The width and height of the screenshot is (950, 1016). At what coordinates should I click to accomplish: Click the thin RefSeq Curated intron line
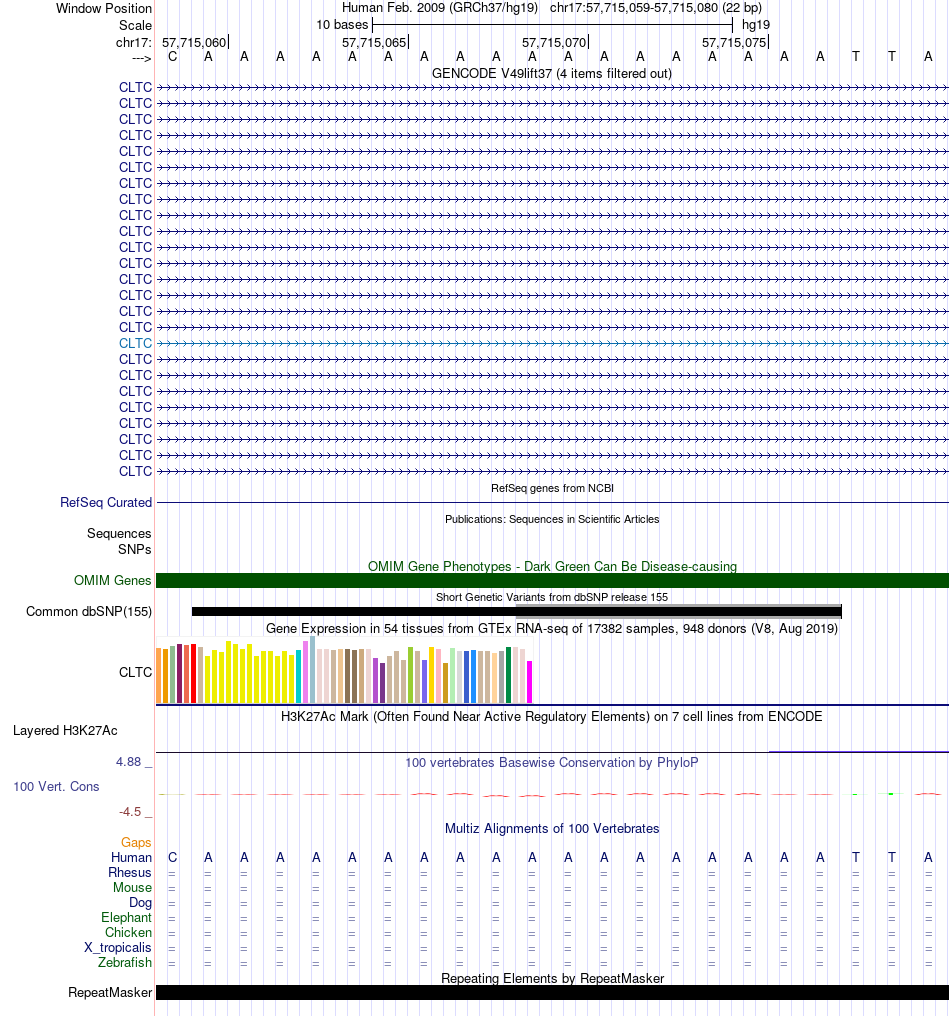pyautogui.click(x=552, y=502)
